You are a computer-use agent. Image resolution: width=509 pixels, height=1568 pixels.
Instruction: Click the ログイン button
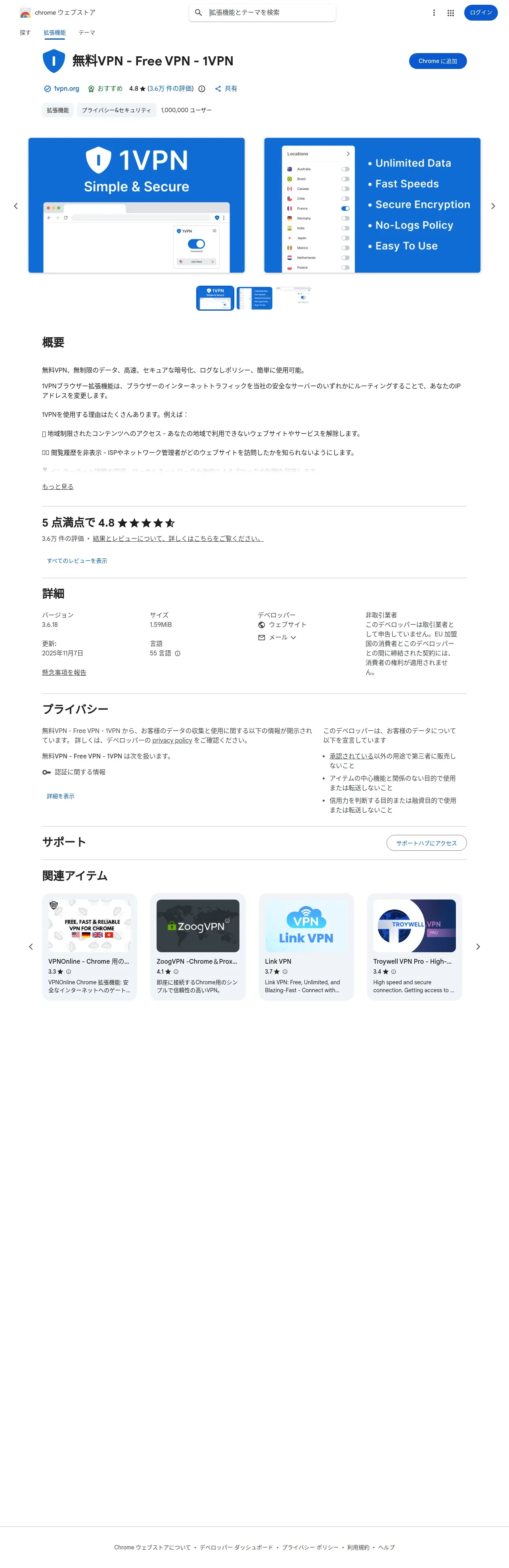[481, 13]
